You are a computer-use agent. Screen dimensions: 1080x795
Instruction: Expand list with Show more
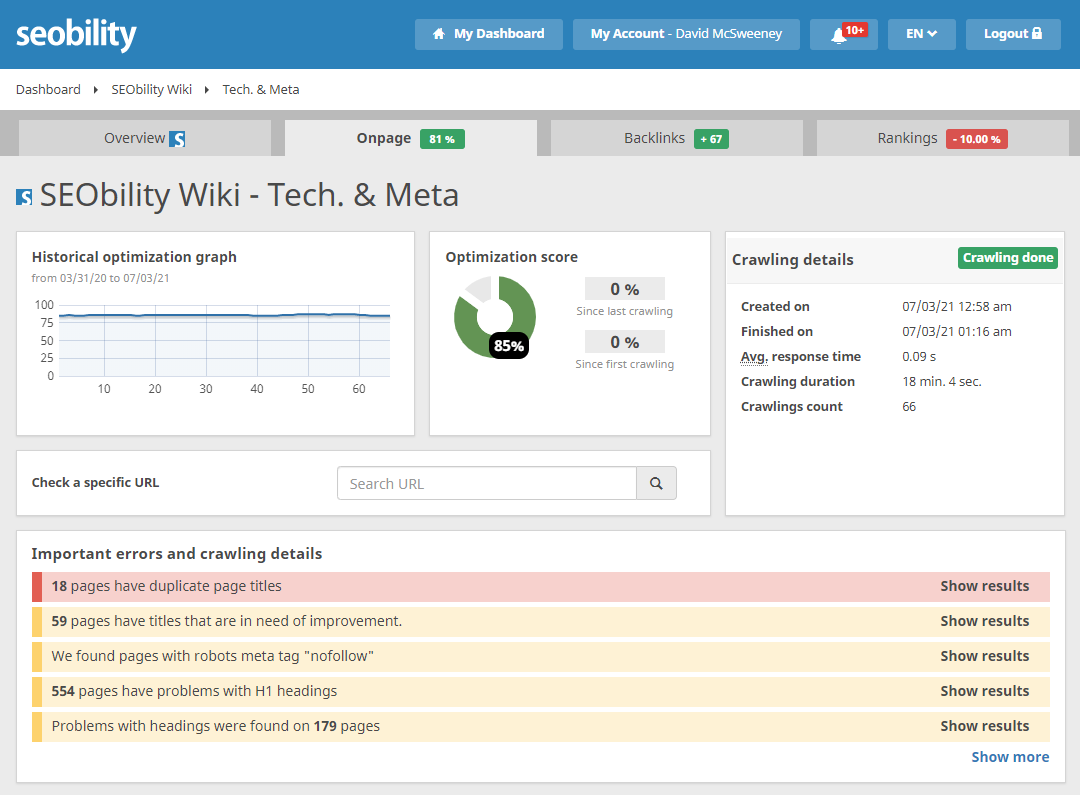coord(1010,757)
